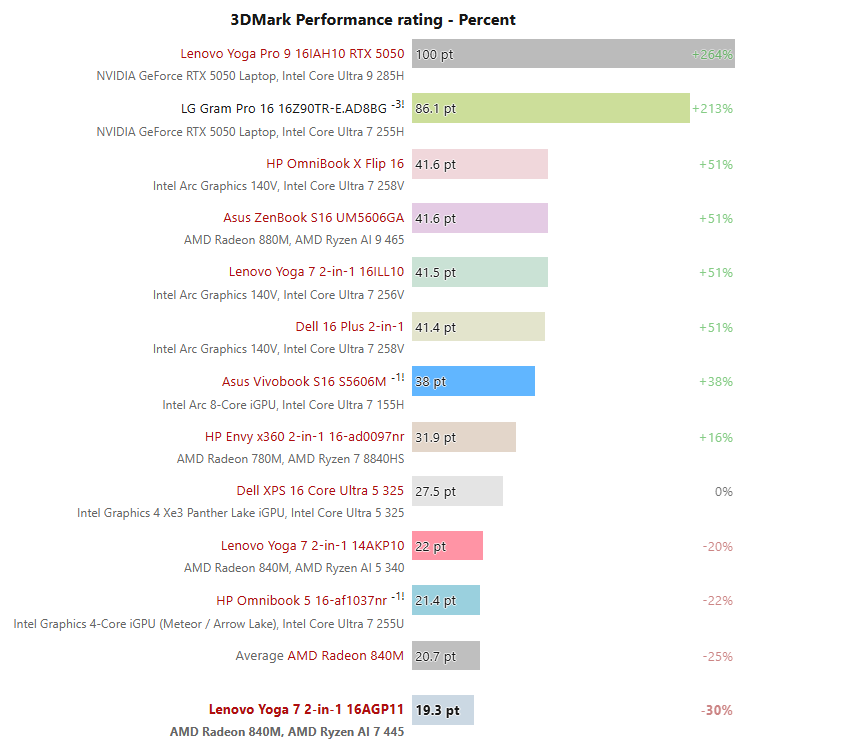Click the blue 38 pt bar
This screenshot has height=753, width=850.
tap(473, 381)
